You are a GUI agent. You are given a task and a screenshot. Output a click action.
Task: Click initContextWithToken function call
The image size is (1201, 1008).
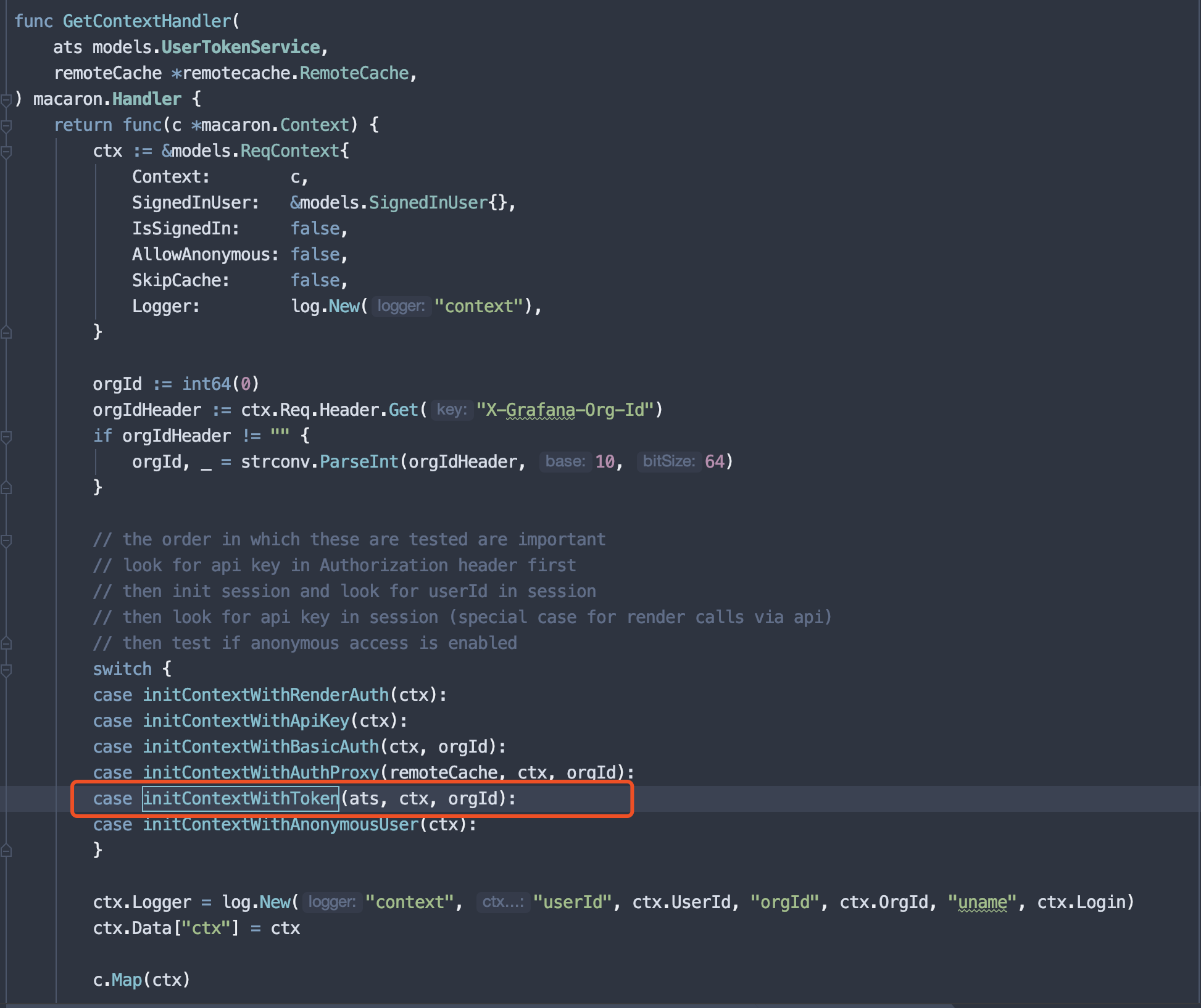[x=241, y=798]
